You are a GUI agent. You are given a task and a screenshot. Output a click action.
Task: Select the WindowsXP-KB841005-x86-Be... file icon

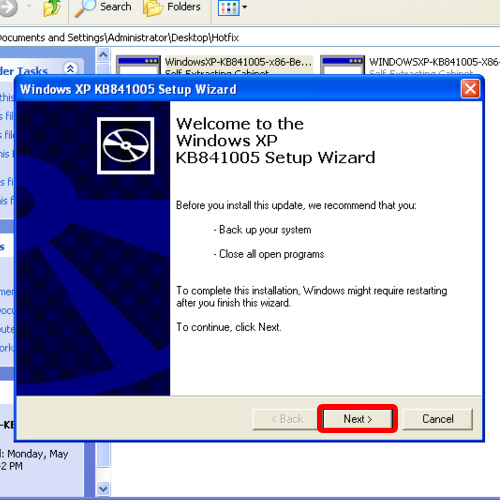(138, 65)
